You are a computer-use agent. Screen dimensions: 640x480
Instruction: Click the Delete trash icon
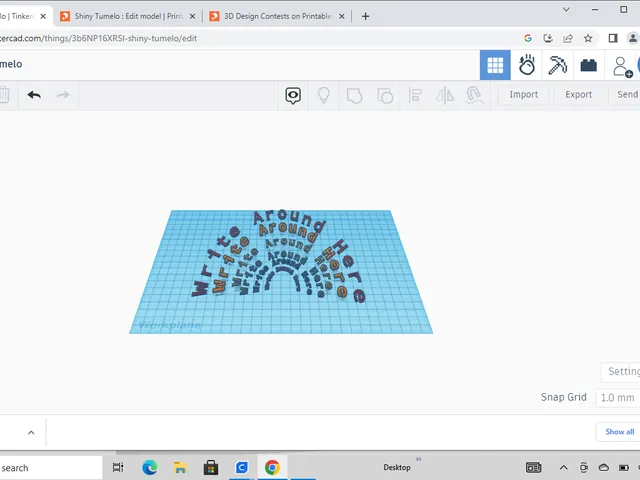(4, 95)
